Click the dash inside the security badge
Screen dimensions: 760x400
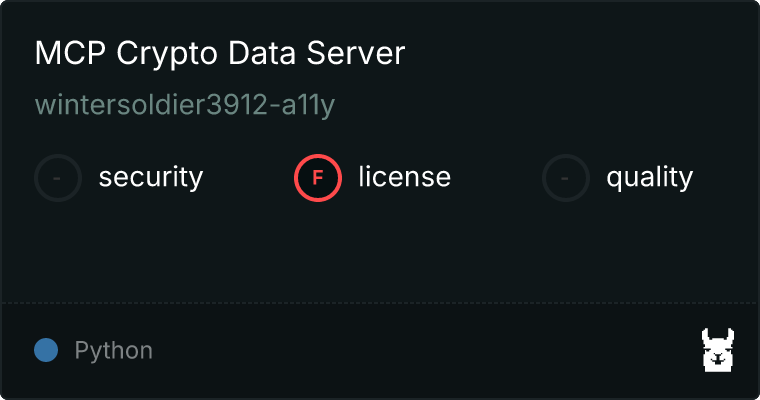pyautogui.click(x=58, y=178)
